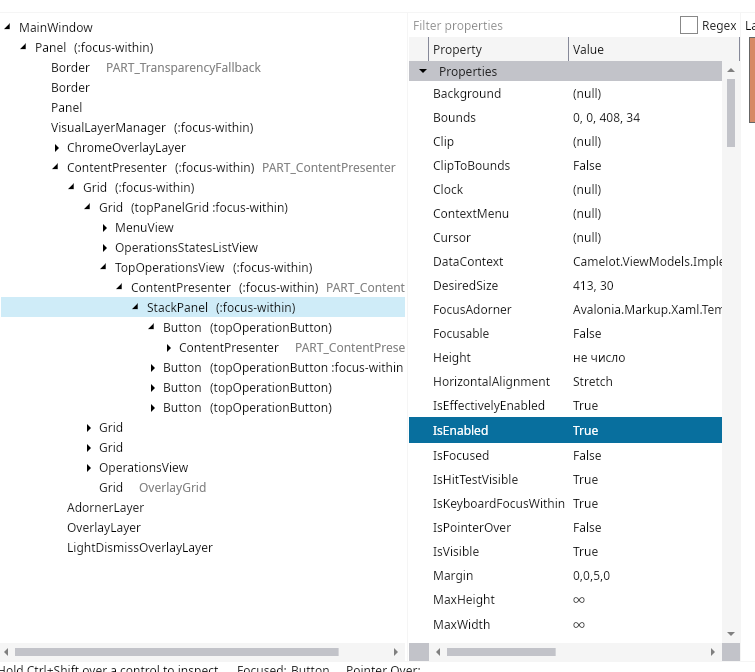Select the DataContext property row

565,261
